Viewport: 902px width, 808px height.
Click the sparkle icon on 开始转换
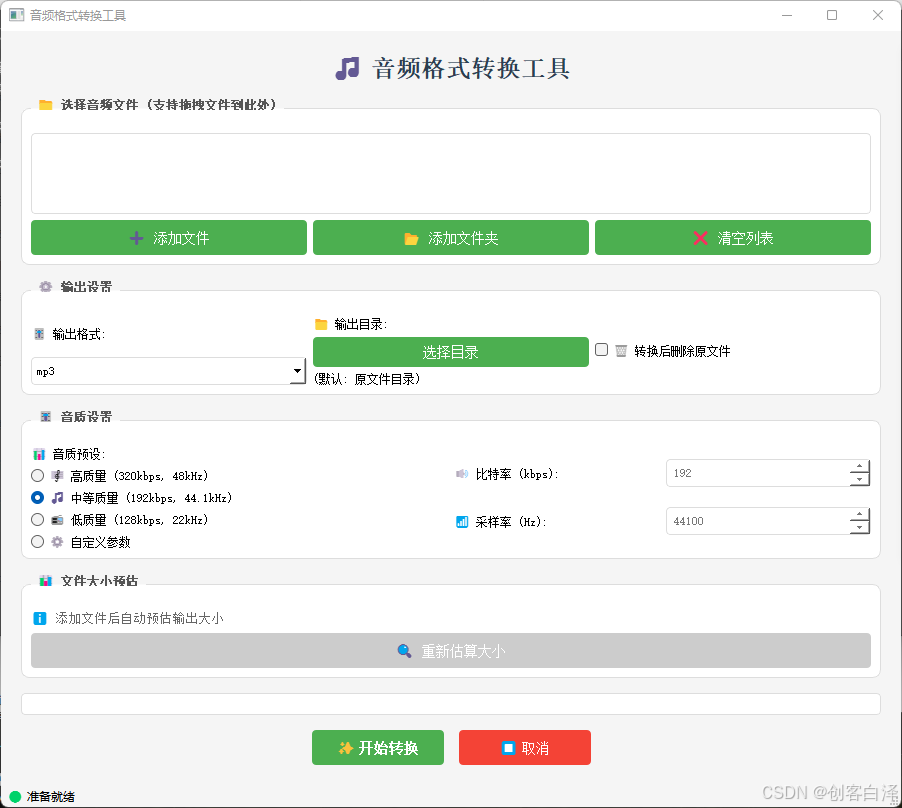(345, 748)
